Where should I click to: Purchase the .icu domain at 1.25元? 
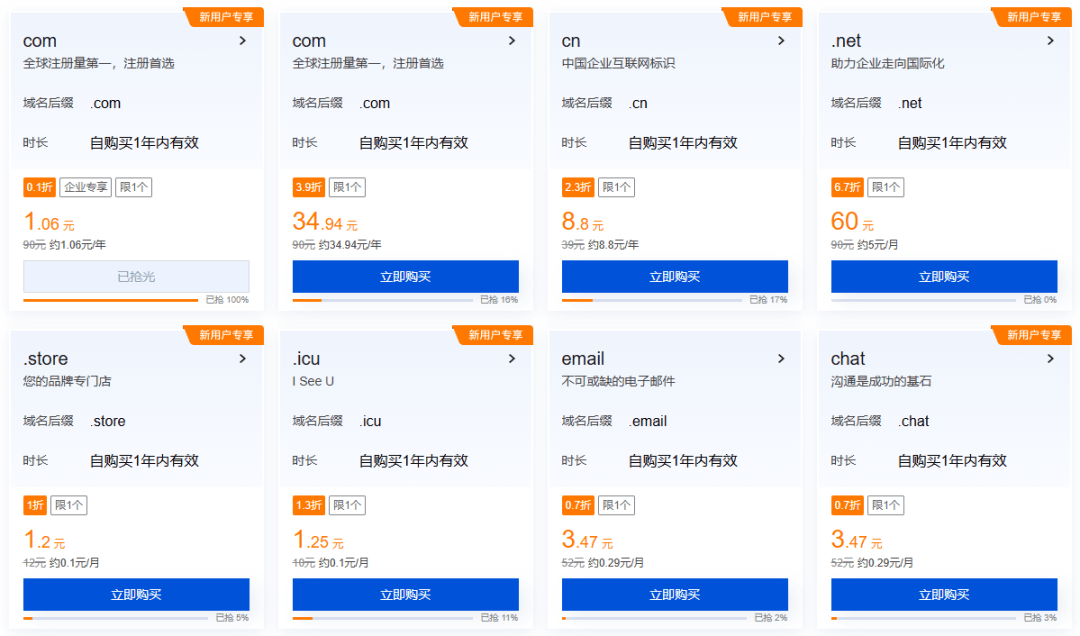pyautogui.click(x=405, y=595)
